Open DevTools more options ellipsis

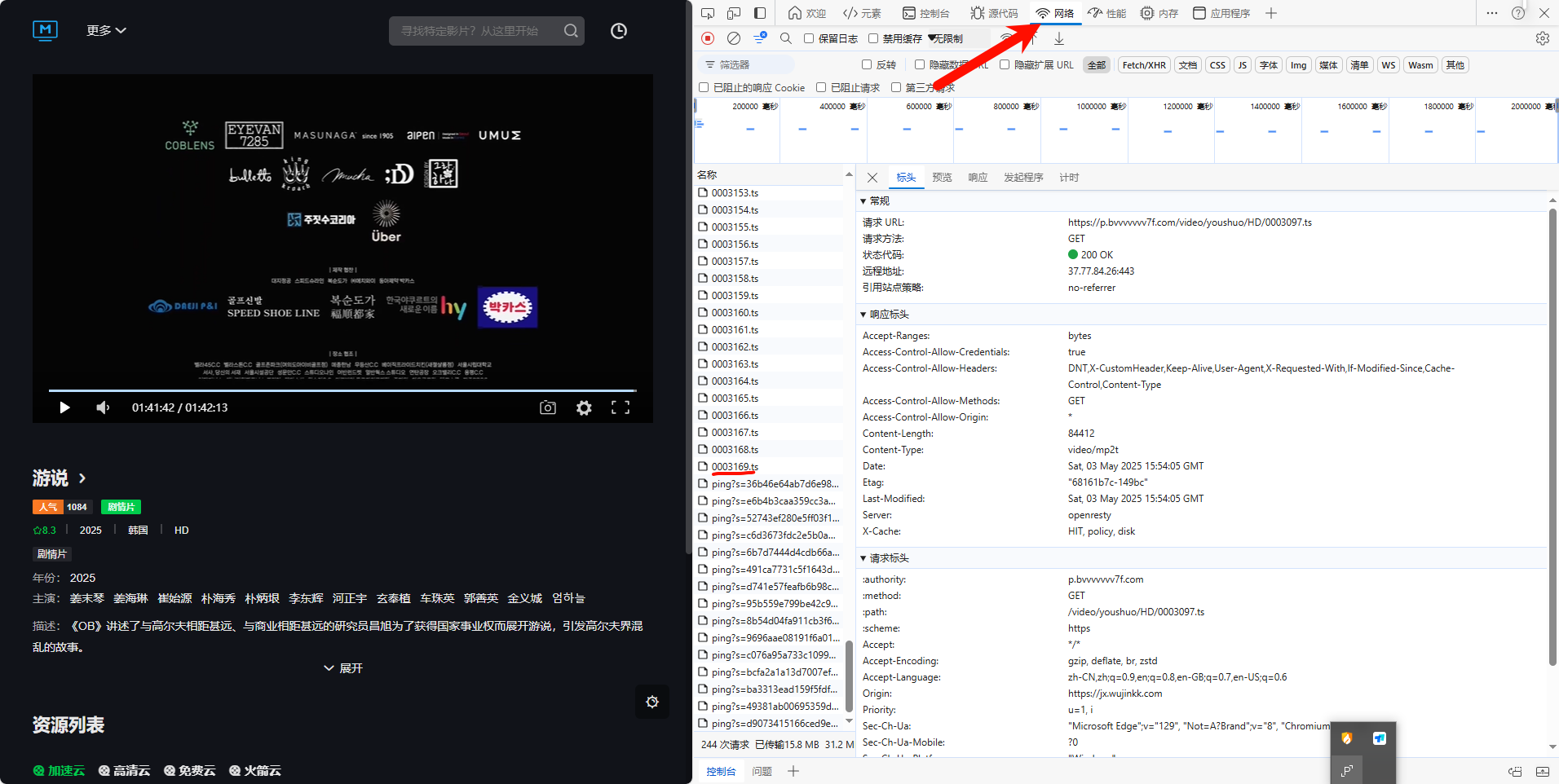(x=1492, y=13)
